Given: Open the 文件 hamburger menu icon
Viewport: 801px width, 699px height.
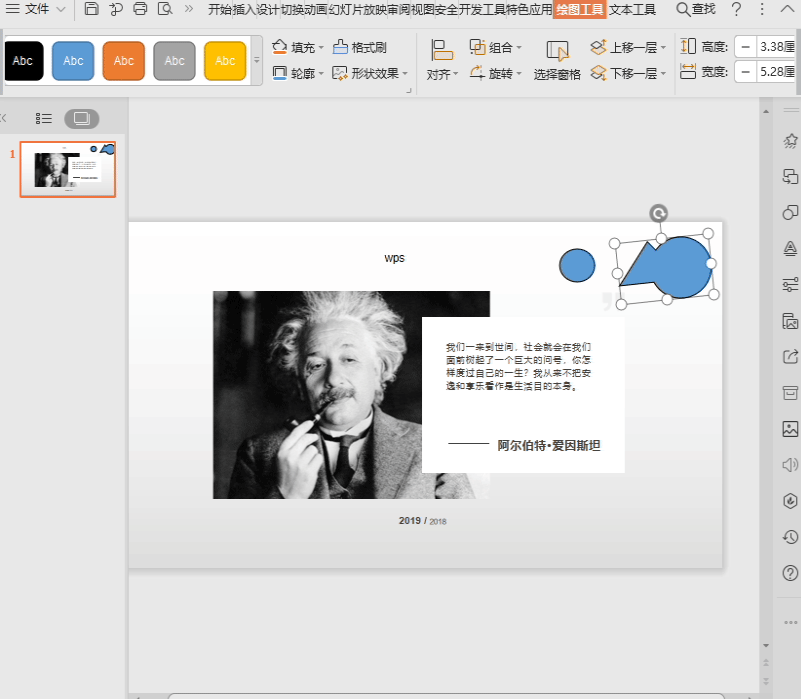Looking at the screenshot, I should (x=12, y=9).
